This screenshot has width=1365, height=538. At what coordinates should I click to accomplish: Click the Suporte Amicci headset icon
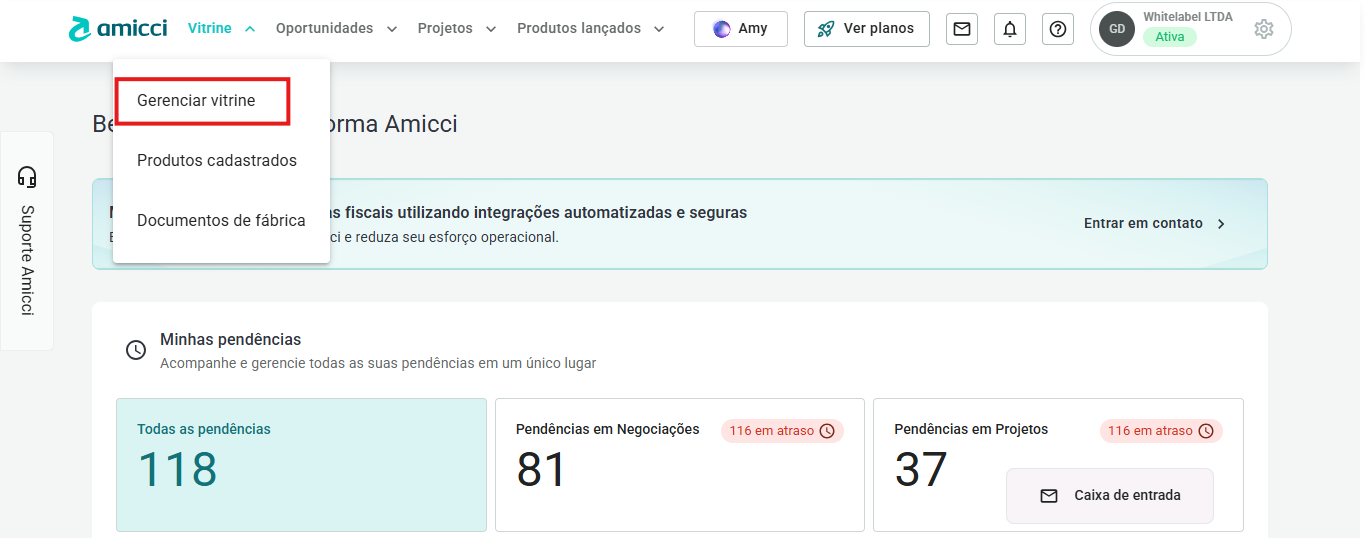27,177
